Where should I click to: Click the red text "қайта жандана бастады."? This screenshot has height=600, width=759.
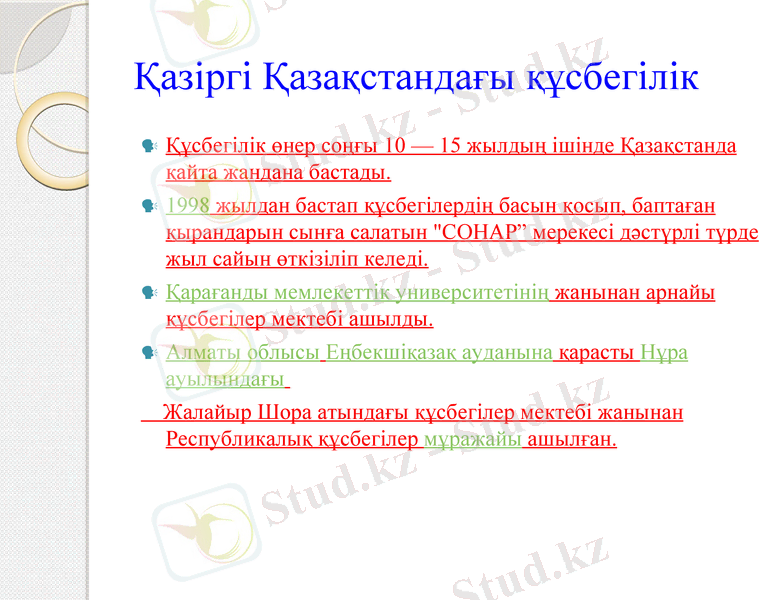tap(278, 173)
